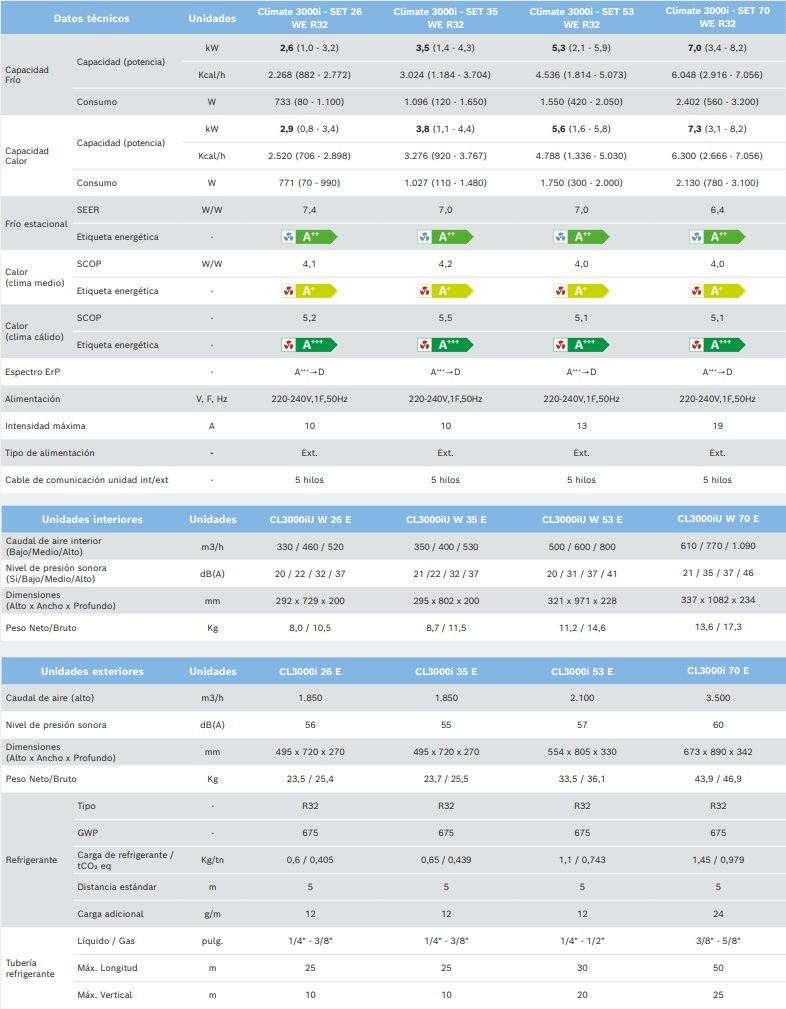Screen dimensions: 786x1009
Task: Select the Máx. Longitud value '30'
Action: pyautogui.click(x=582, y=968)
